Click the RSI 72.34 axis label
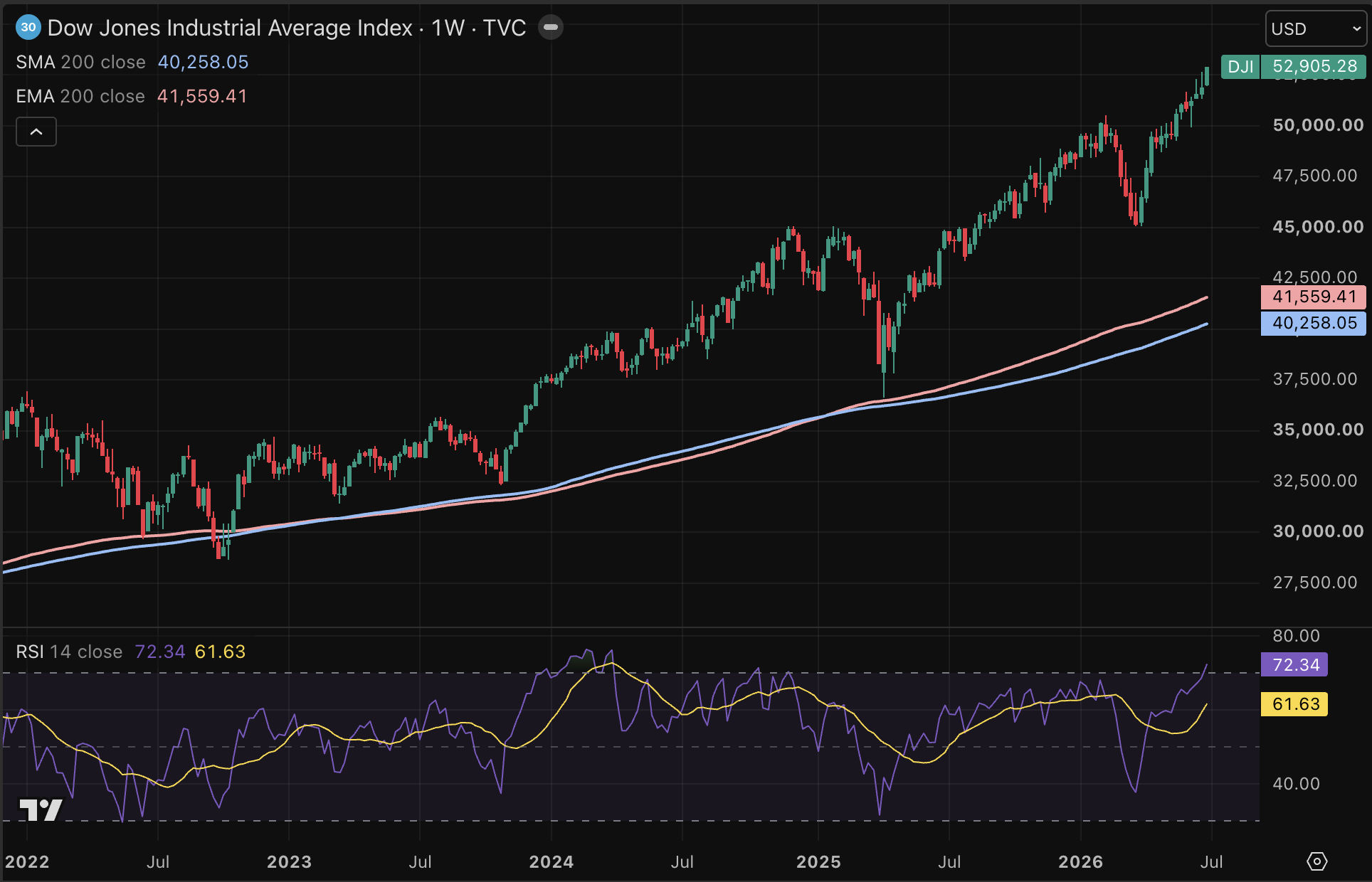 click(1294, 665)
